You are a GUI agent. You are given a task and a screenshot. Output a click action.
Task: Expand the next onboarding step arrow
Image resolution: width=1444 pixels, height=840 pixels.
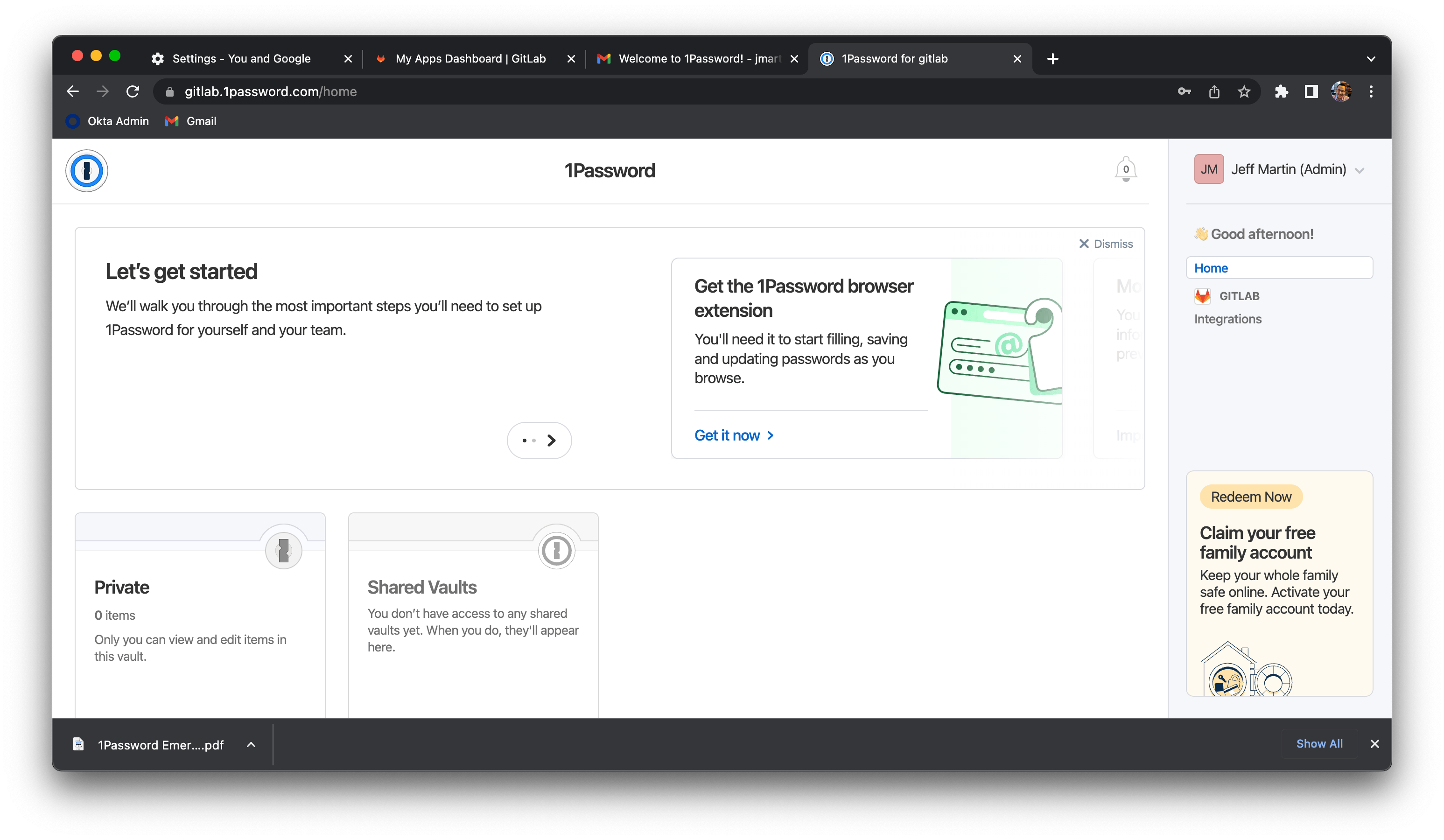tap(552, 440)
